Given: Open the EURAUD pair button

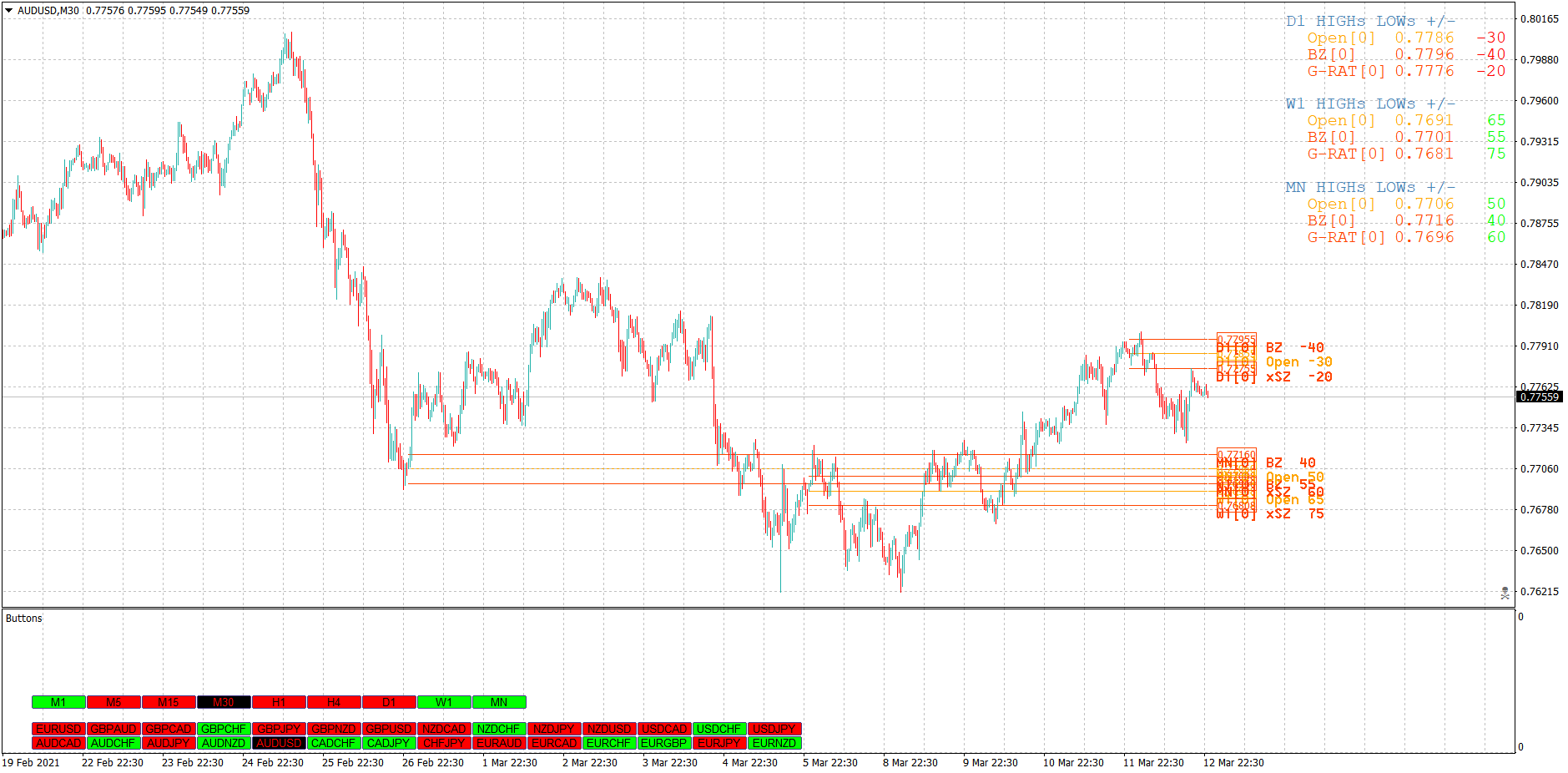Looking at the screenshot, I should 499,743.
